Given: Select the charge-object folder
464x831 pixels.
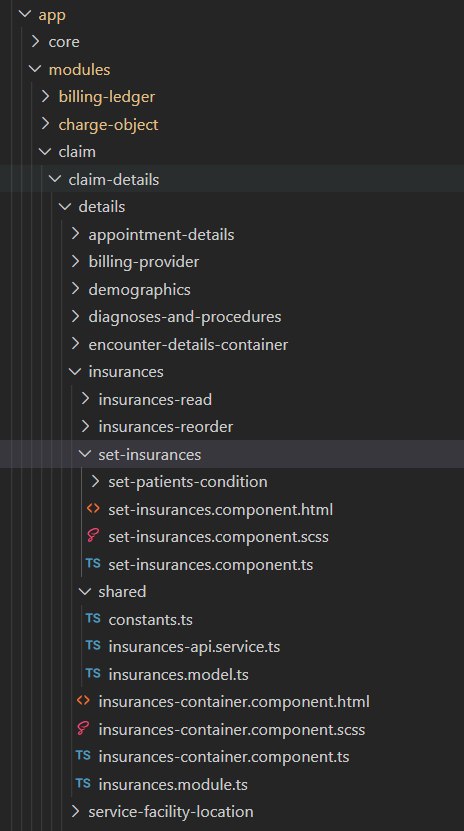Looking at the screenshot, I should tap(109, 125).
